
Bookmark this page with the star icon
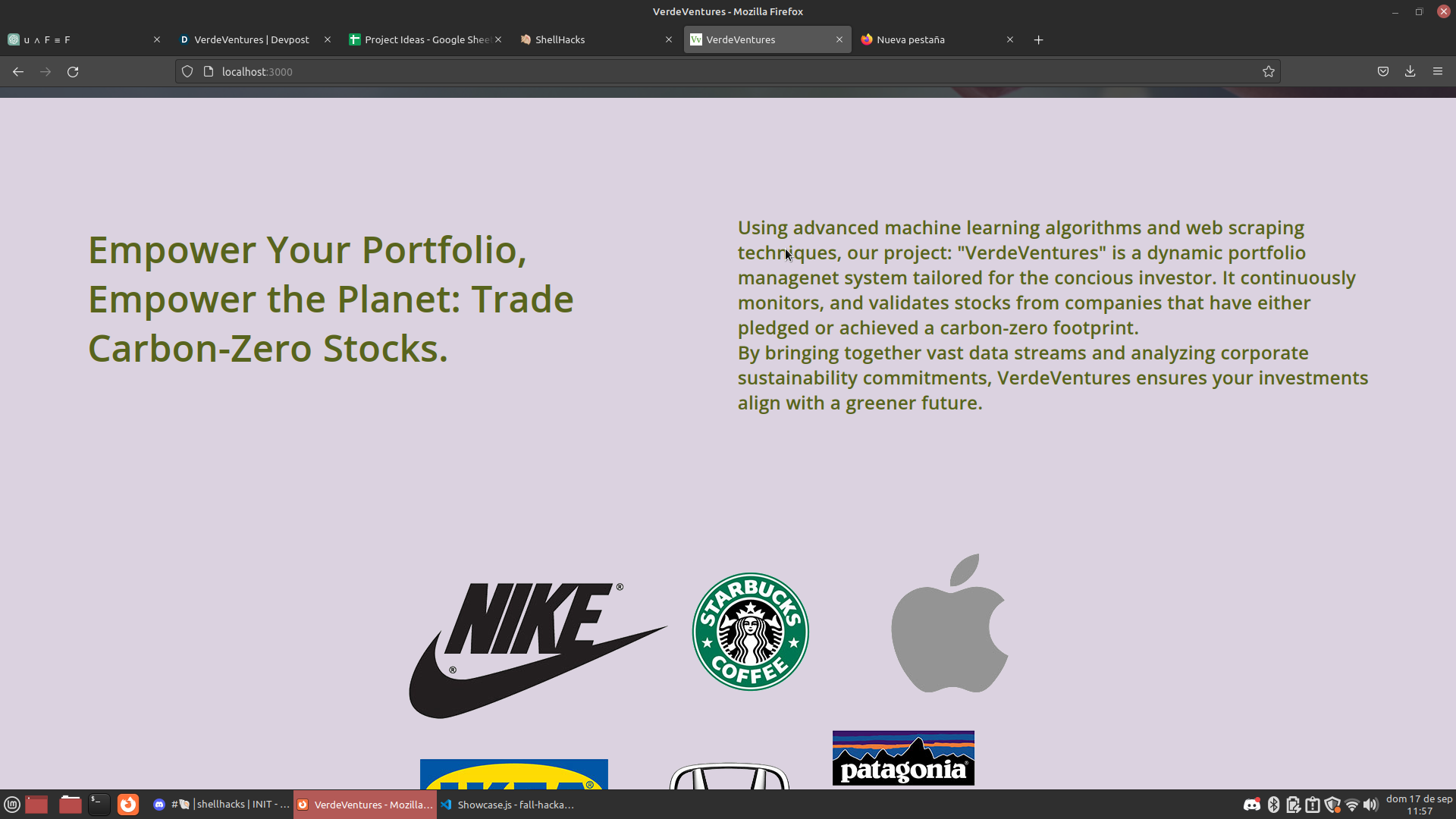click(1269, 71)
